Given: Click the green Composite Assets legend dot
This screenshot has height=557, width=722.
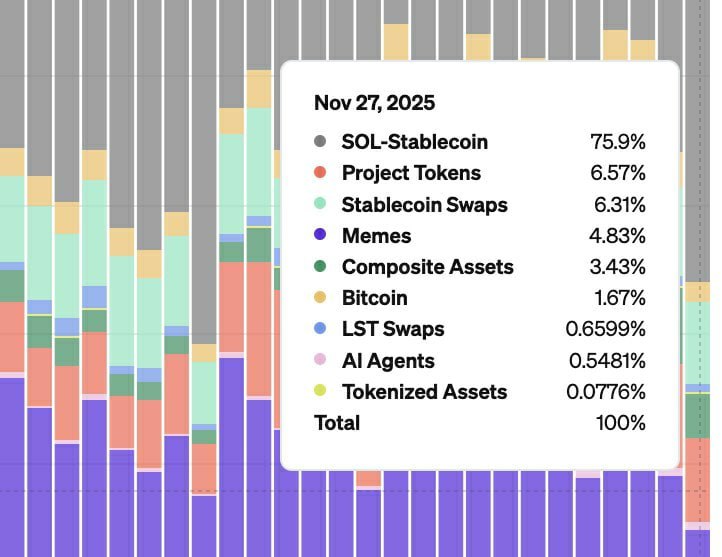Looking at the screenshot, I should click(x=320, y=267).
